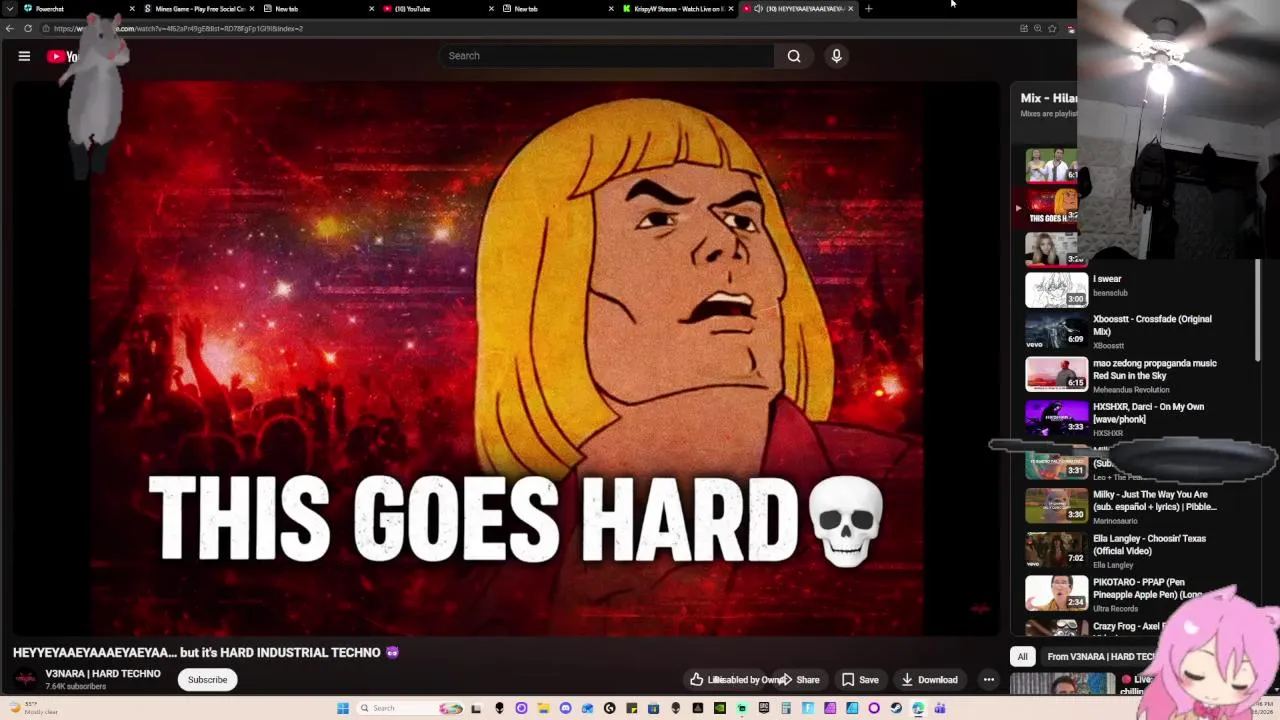The image size is (1280, 720).
Task: Play mao zedong propaganda Red Sun video
Action: click(1155, 369)
